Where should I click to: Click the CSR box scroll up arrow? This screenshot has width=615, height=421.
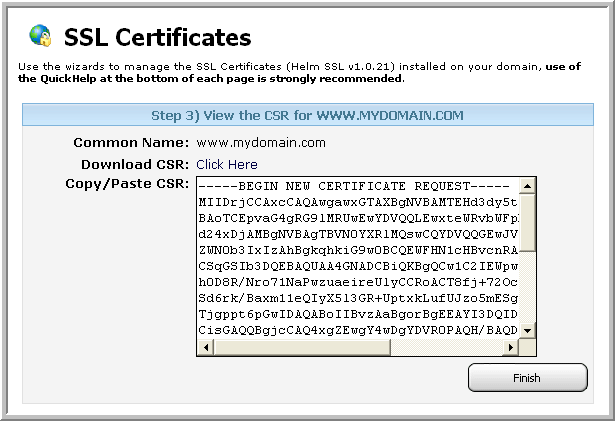click(x=527, y=186)
